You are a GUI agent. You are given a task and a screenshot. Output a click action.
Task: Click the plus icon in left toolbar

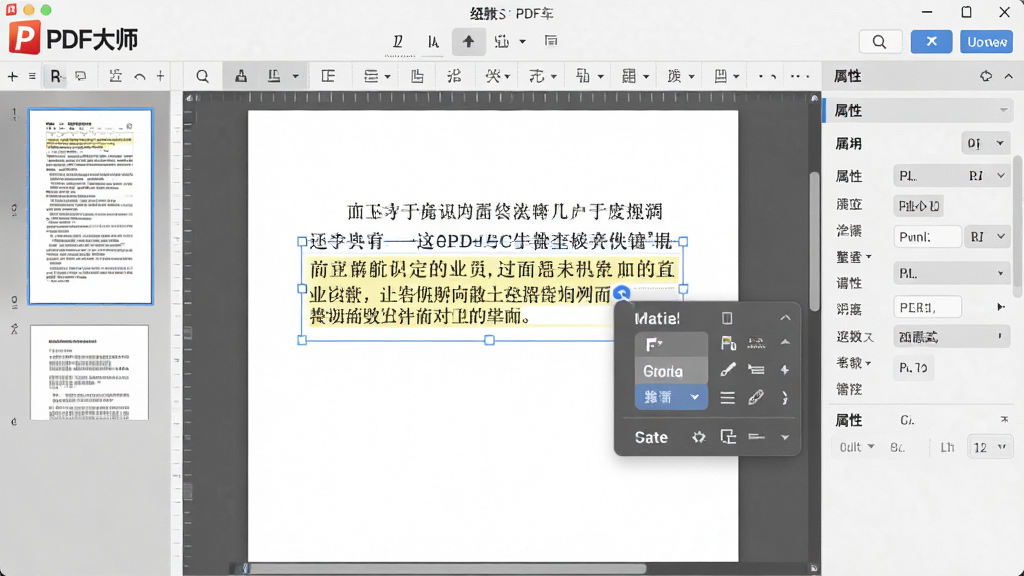[x=12, y=76]
